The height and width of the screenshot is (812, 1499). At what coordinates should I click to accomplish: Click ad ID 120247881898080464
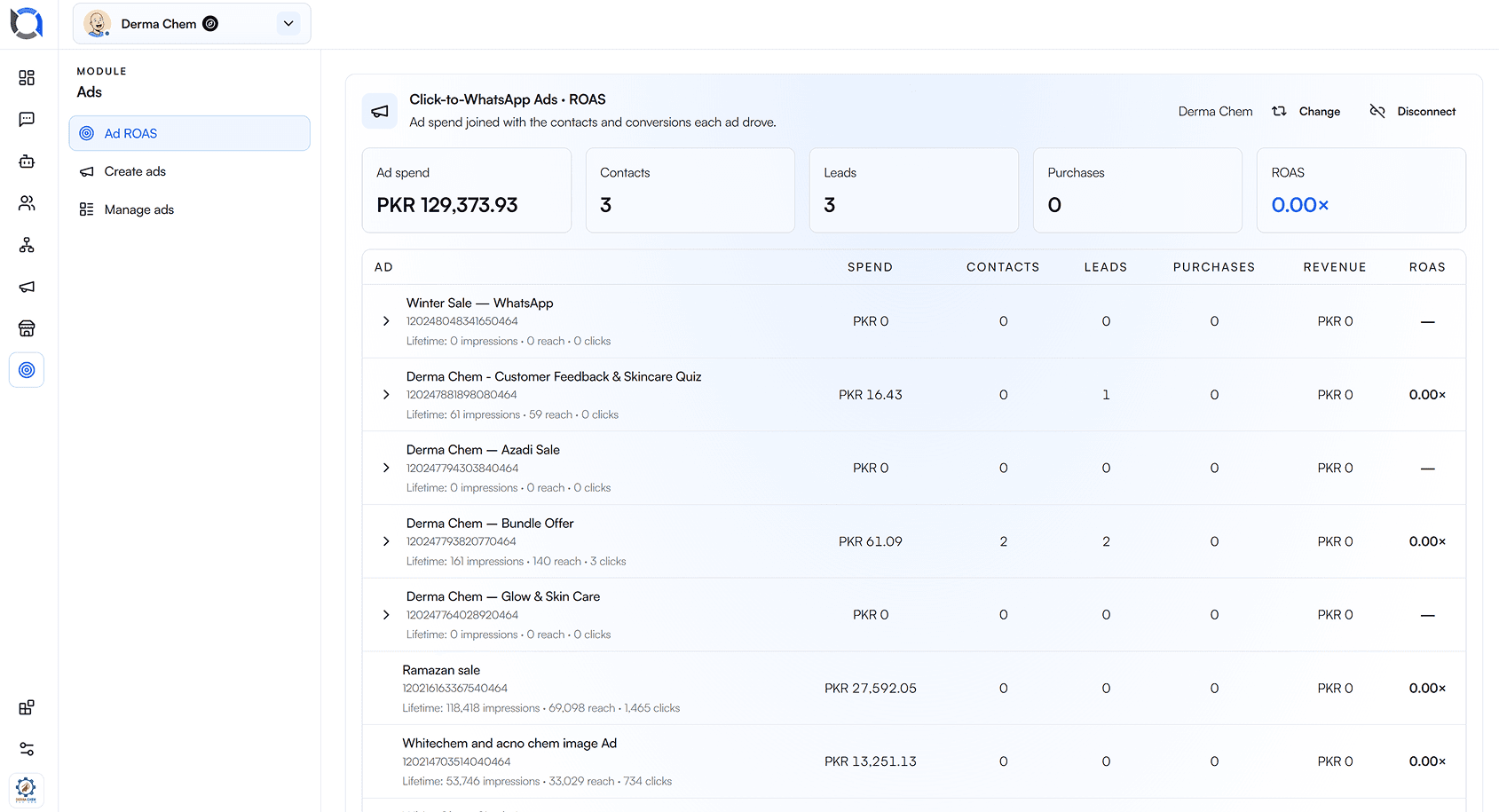pos(462,395)
